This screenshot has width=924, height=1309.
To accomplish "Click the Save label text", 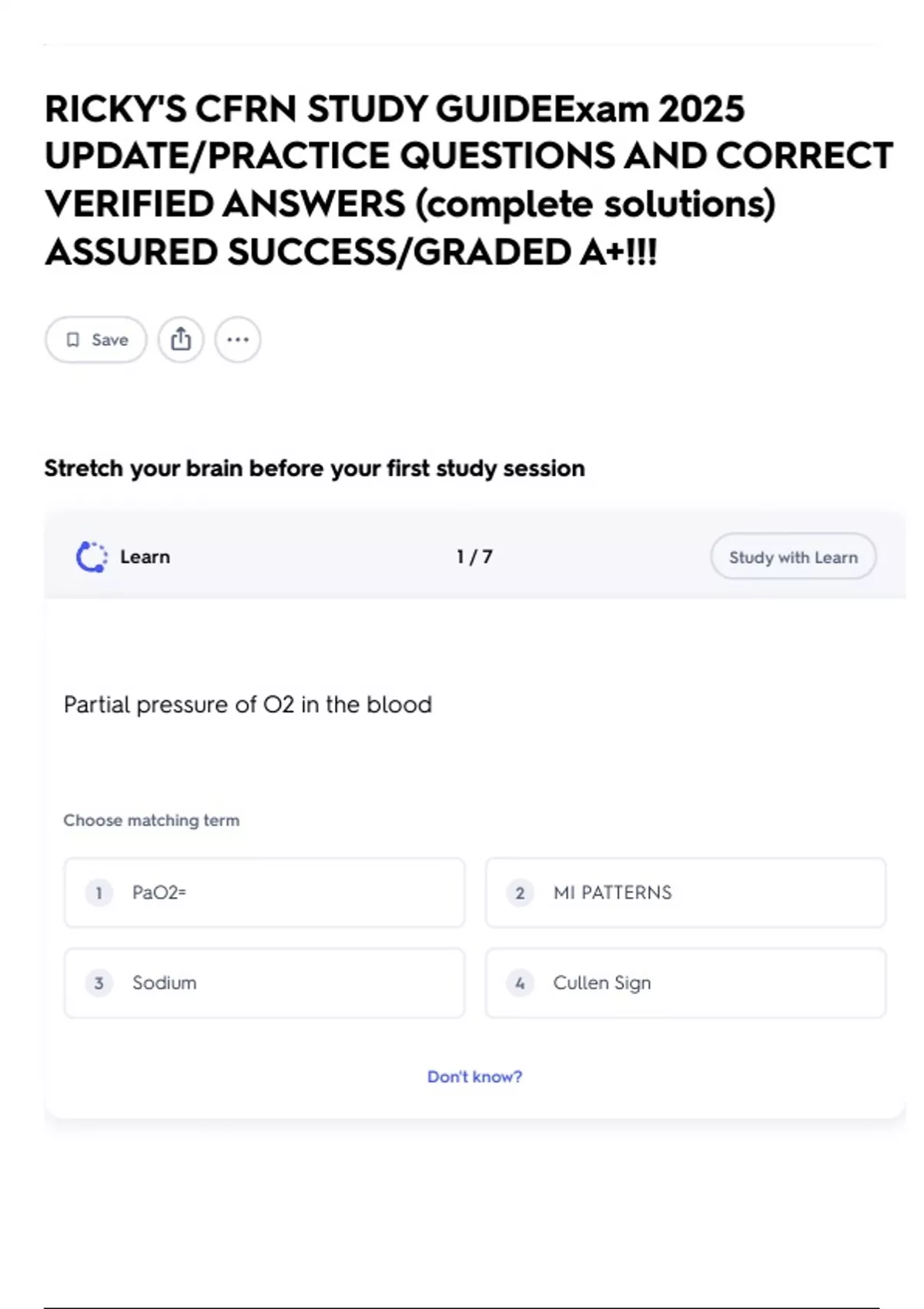I will point(110,340).
